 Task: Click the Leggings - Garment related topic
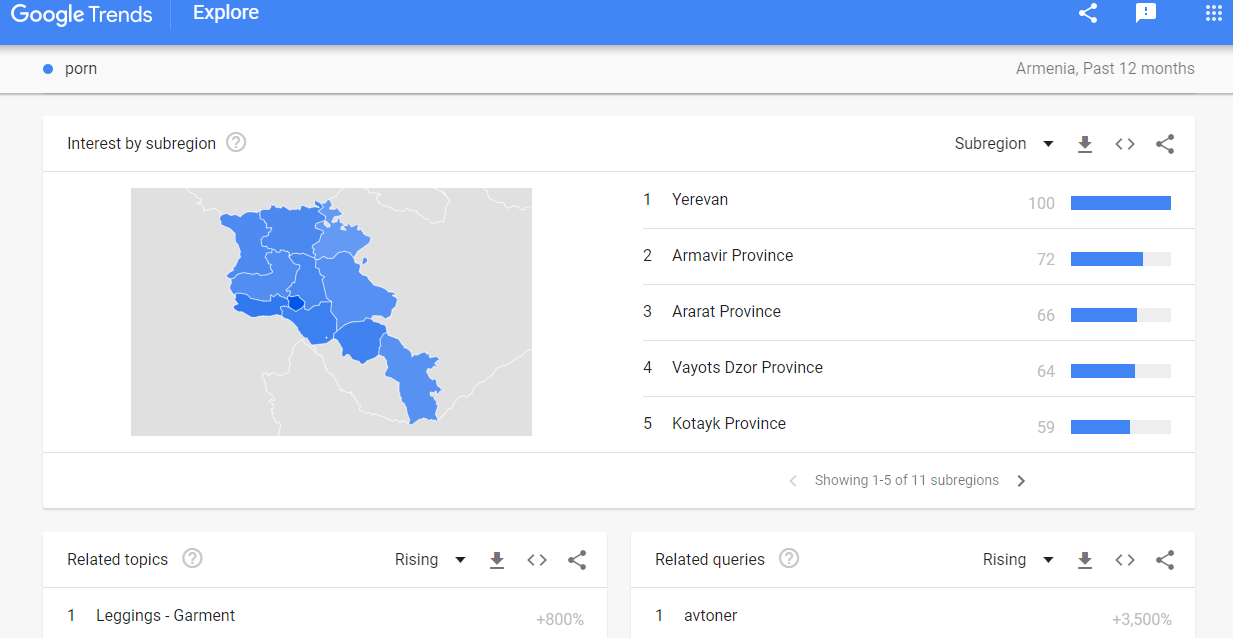pyautogui.click(x=165, y=616)
